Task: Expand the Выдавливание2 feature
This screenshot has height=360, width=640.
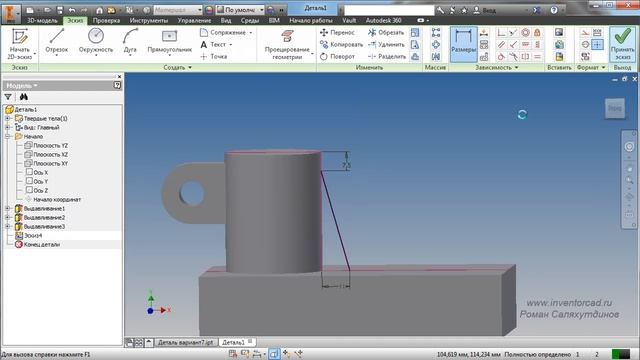Action: click(7, 218)
